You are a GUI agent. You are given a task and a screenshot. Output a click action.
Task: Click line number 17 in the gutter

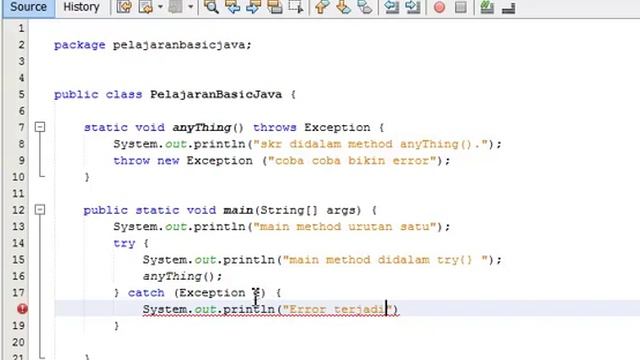[x=18, y=293]
